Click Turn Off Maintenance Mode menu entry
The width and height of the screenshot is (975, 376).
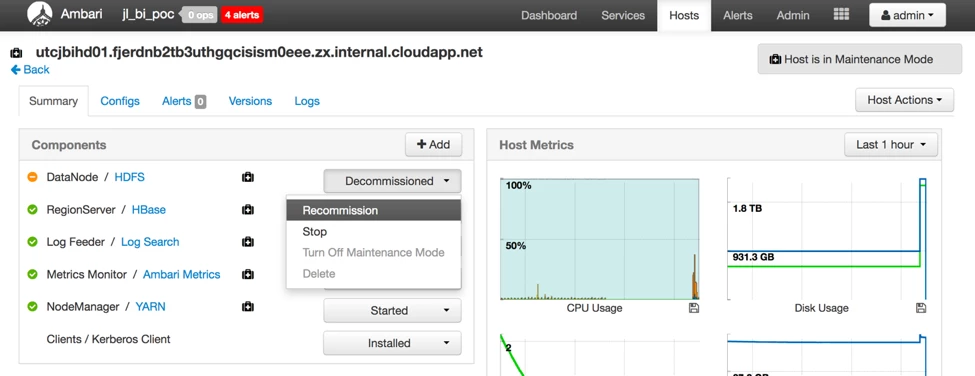coord(374,253)
